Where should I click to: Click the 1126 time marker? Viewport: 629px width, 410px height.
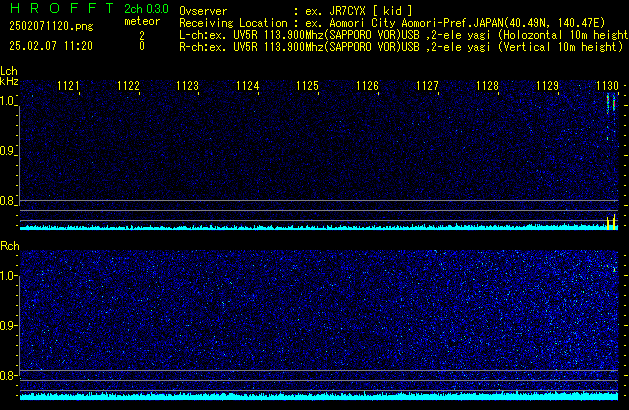[367, 86]
